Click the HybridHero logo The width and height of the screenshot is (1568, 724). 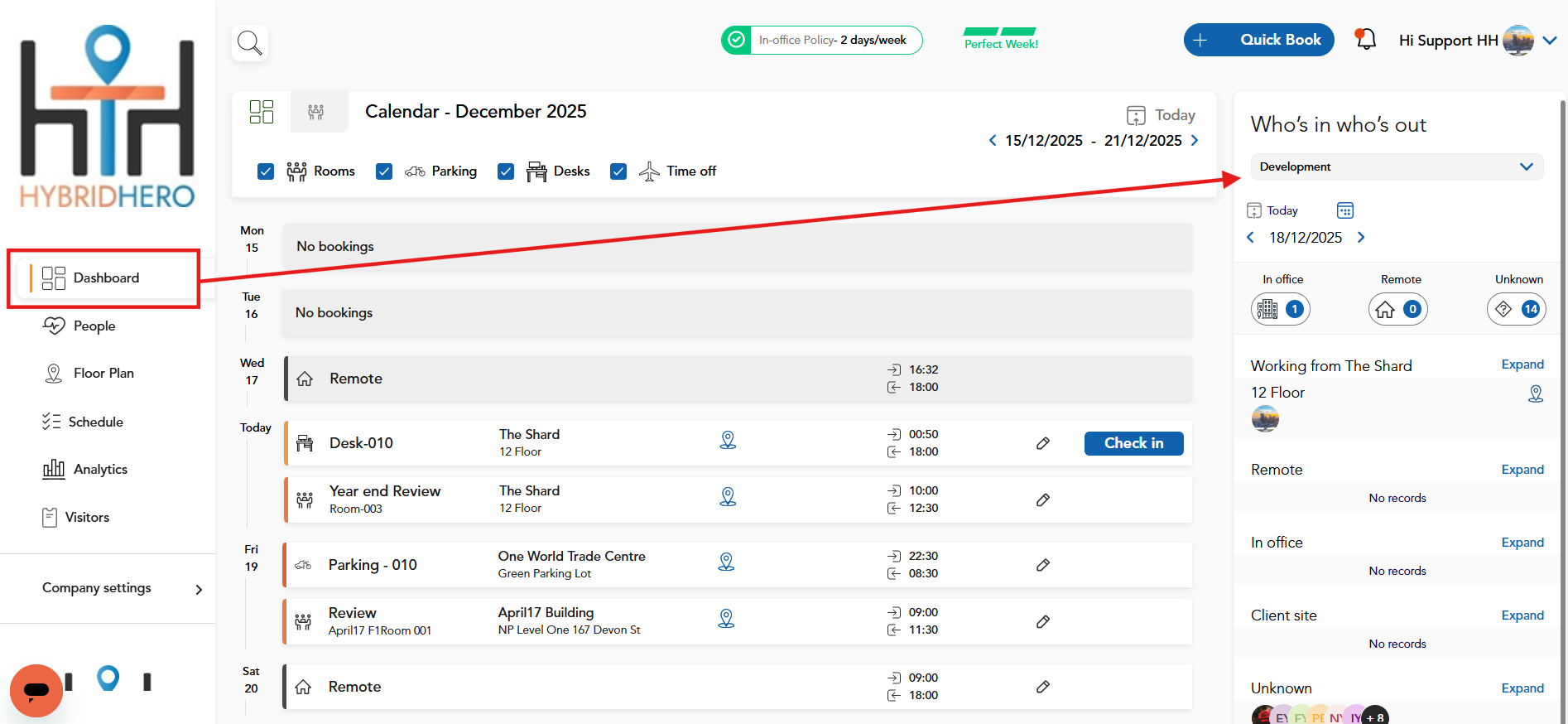(x=107, y=116)
